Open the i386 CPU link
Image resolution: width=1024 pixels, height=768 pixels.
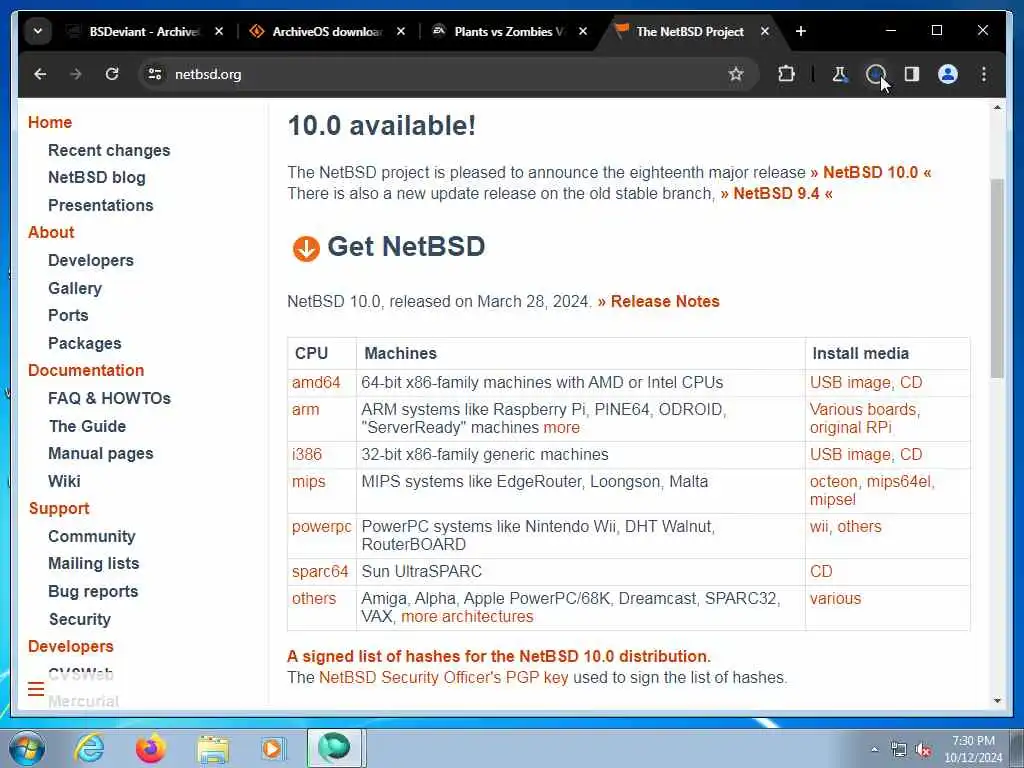tap(307, 455)
